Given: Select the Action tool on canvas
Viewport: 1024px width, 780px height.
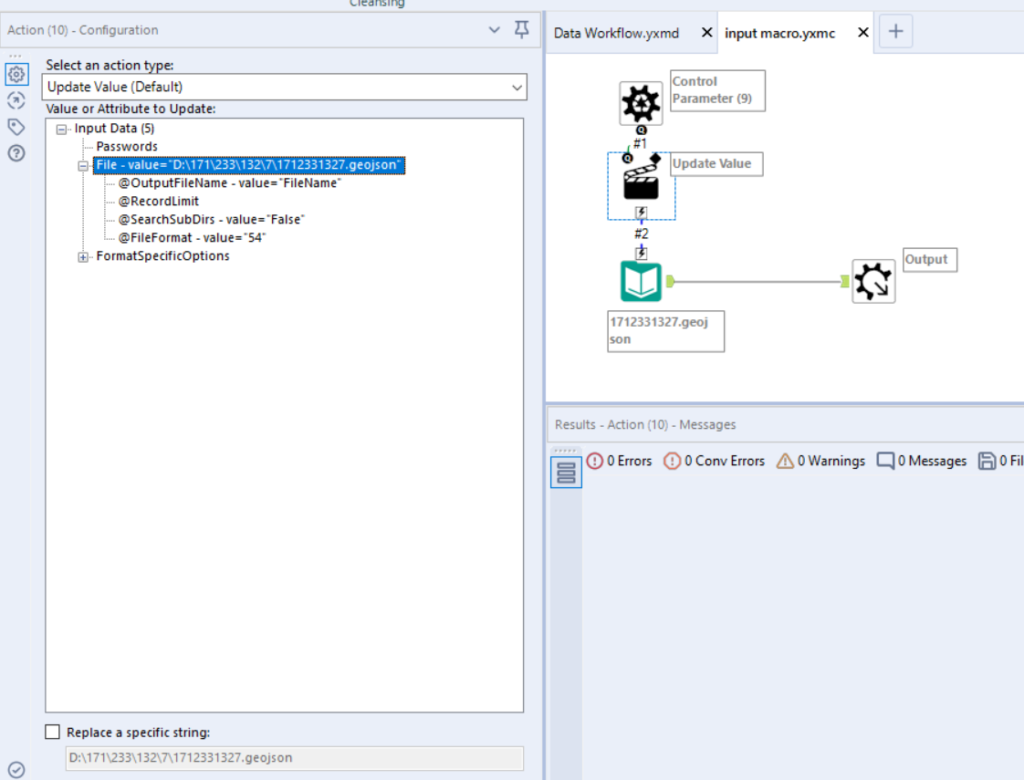Looking at the screenshot, I should 641,182.
